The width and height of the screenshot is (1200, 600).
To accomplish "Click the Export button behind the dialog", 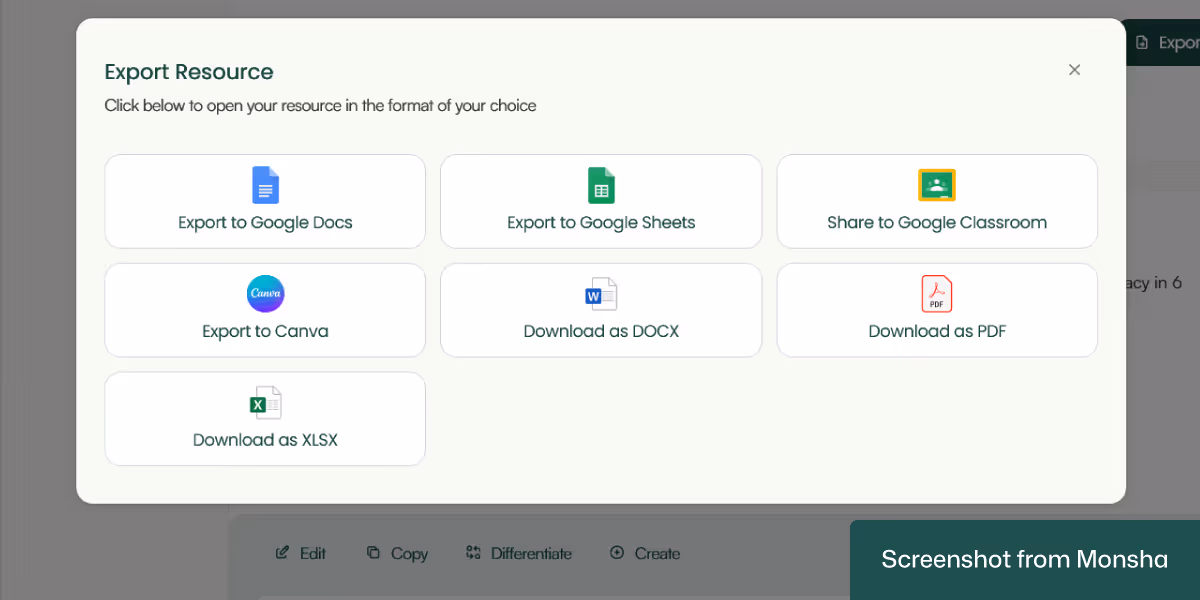I will (1163, 43).
